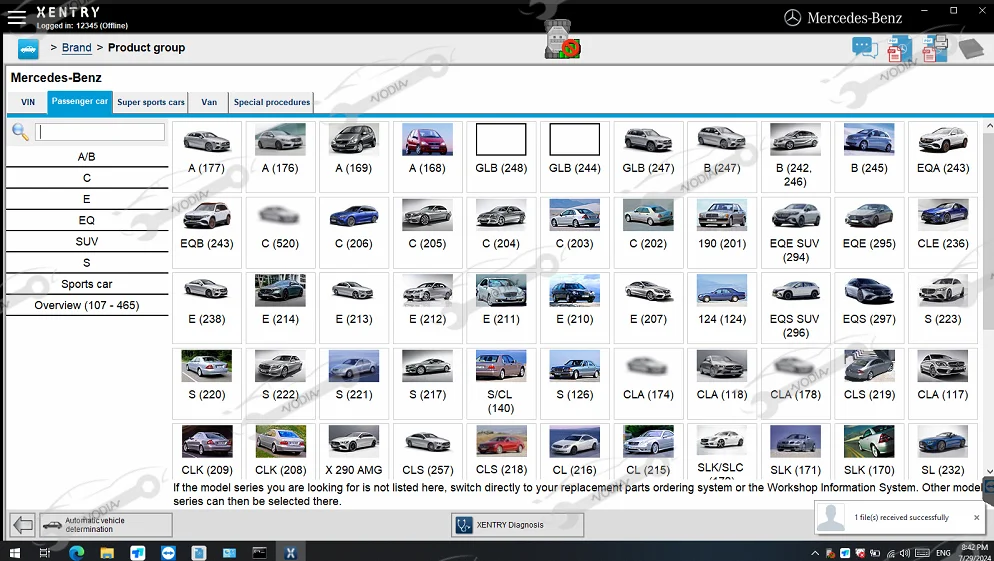The height and width of the screenshot is (561, 994).
Task: Select the C (206) model series
Action: (x=354, y=232)
